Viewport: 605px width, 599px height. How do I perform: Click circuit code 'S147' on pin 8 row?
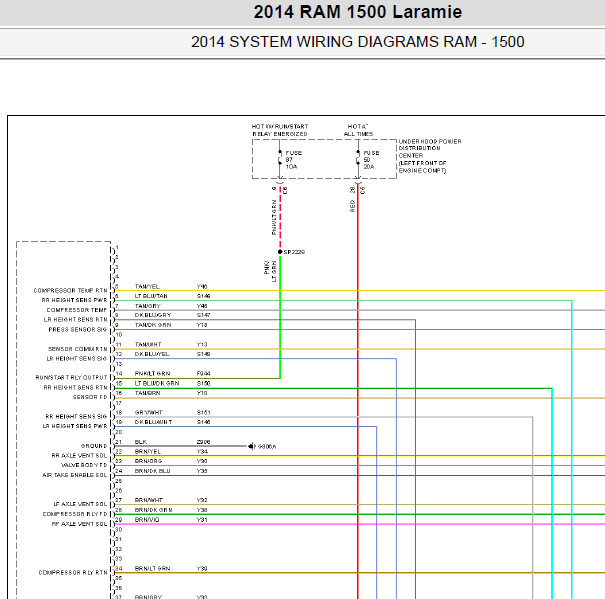203,315
